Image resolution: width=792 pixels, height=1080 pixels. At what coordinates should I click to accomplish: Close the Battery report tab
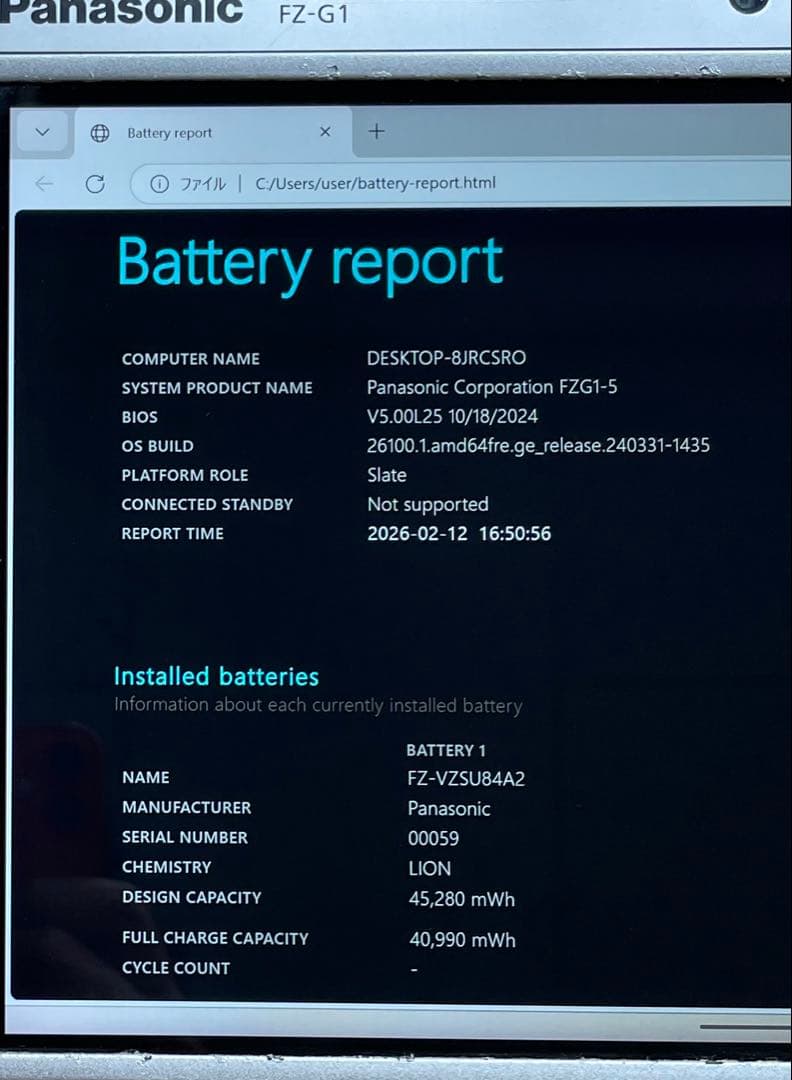(325, 132)
